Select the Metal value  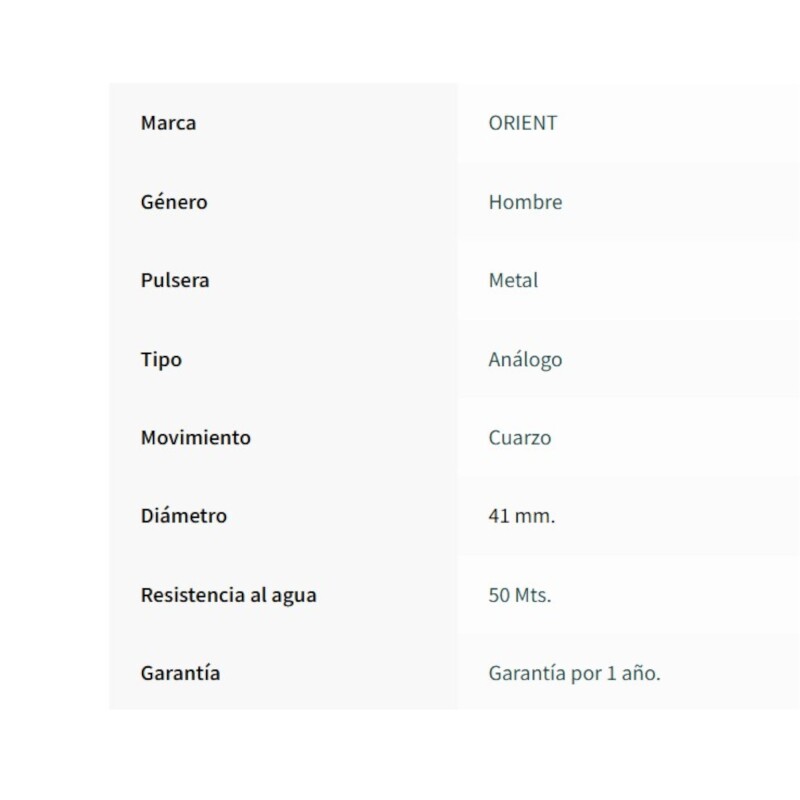[x=513, y=280]
